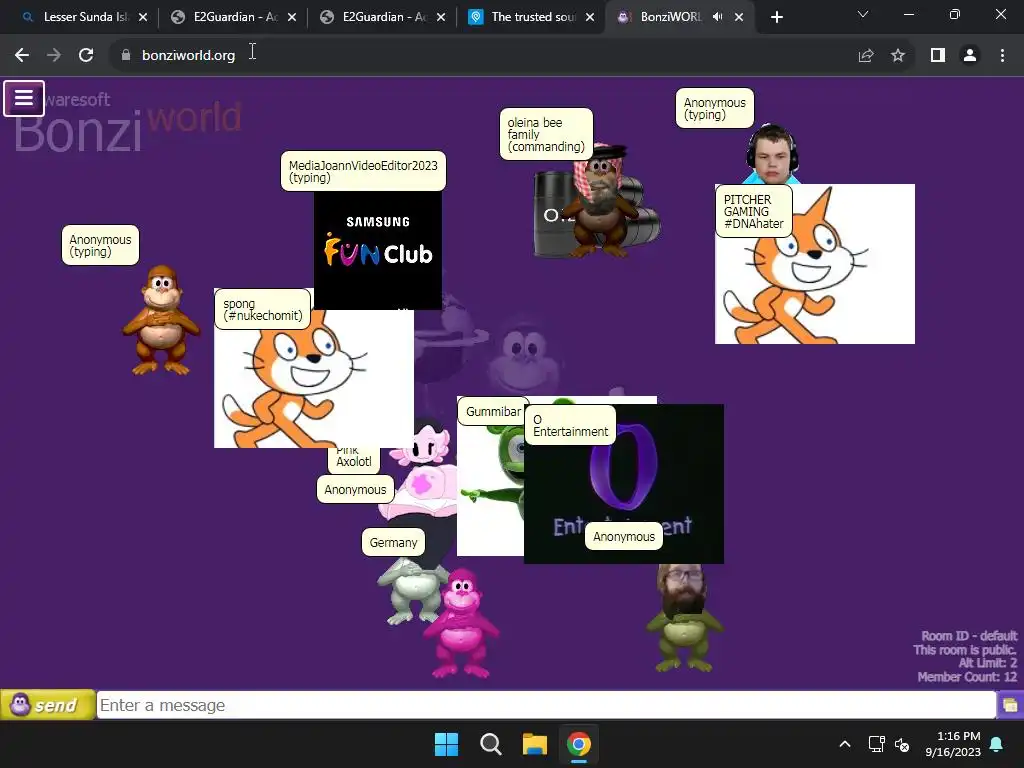Click the Samsung Fun Club image

tap(377, 249)
